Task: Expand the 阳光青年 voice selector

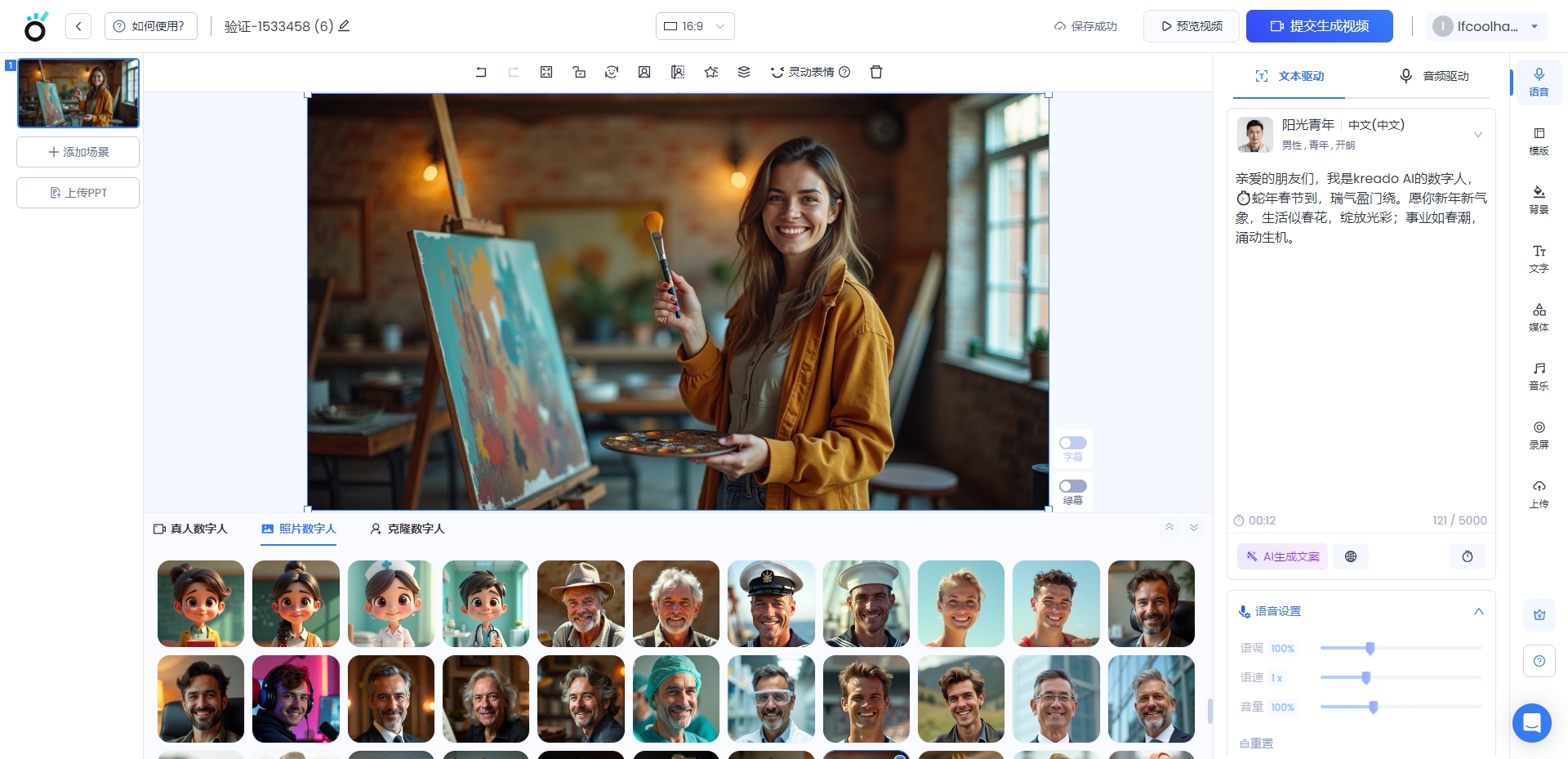Action: click(1477, 135)
